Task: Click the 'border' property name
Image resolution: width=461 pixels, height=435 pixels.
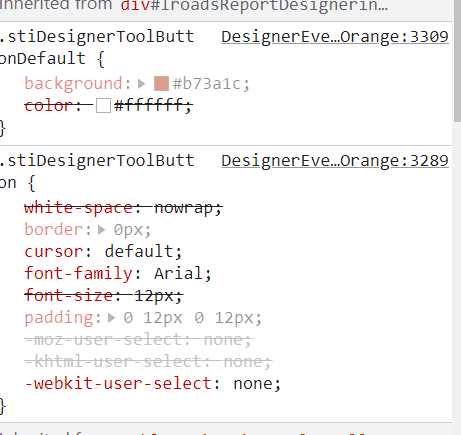Action: pos(54,230)
